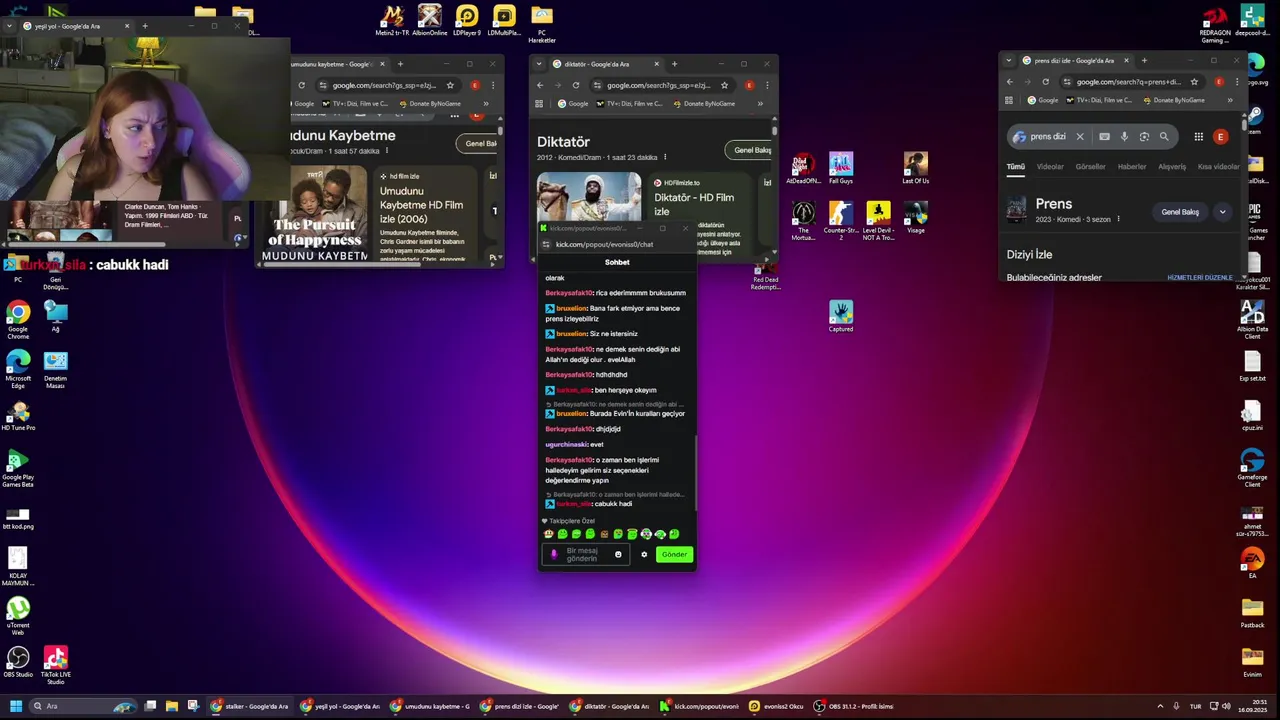The width and height of the screenshot is (1280, 720).
Task: Open the Fall Guys desktop icon
Action: pyautogui.click(x=841, y=168)
